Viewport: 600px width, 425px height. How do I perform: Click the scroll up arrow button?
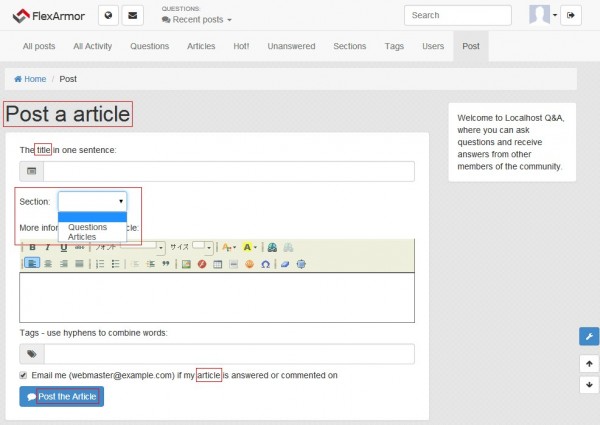[x=589, y=364]
